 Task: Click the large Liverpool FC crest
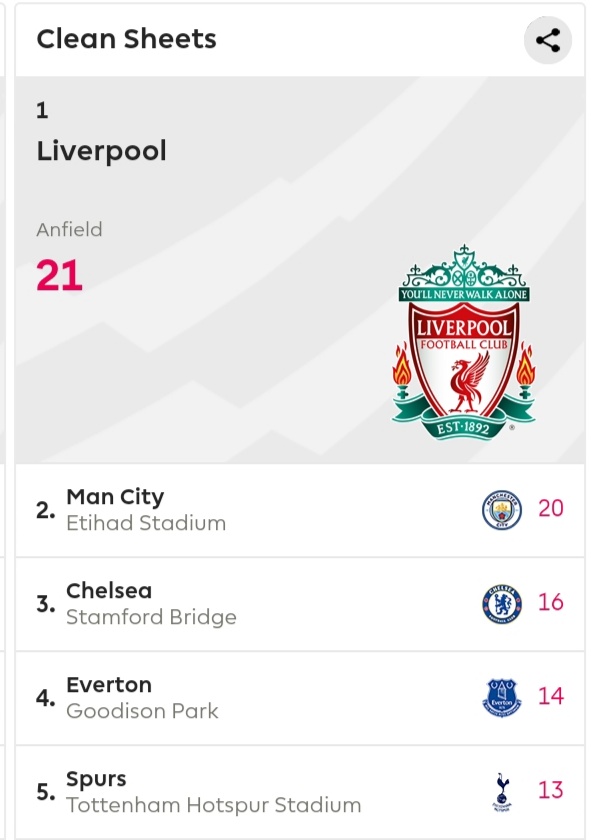(x=464, y=343)
